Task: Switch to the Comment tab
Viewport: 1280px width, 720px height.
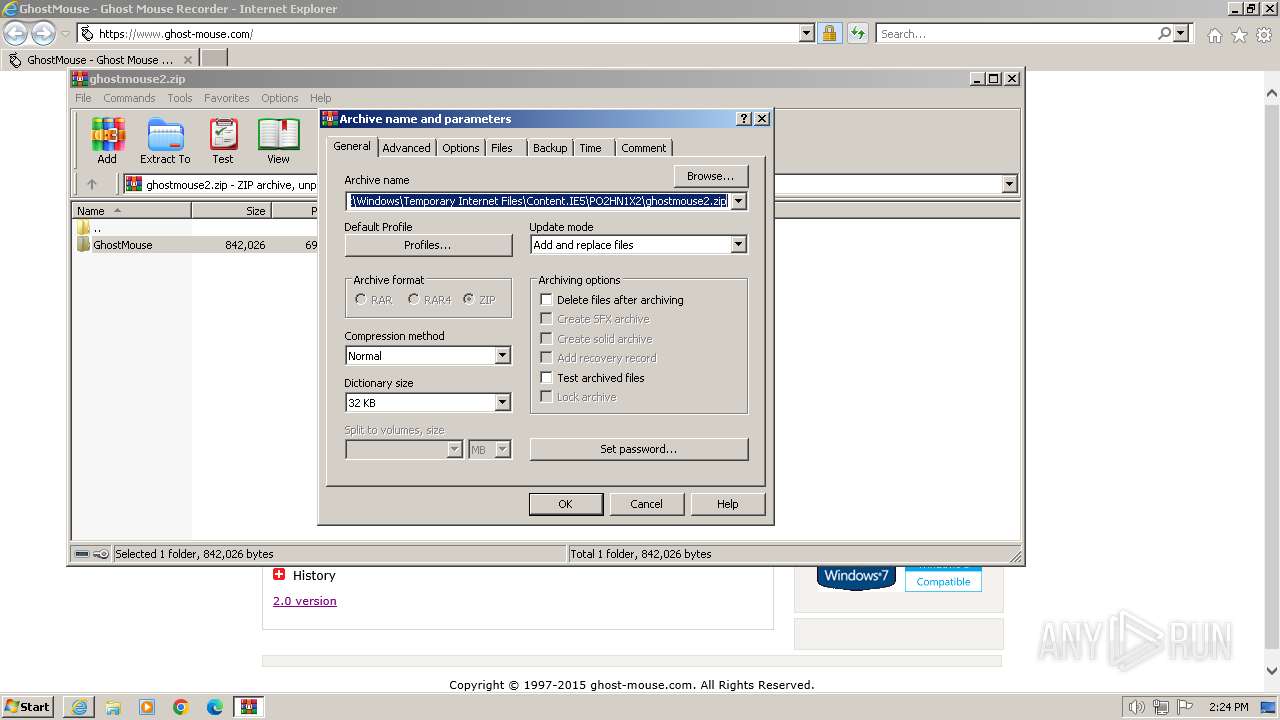Action: tap(644, 148)
